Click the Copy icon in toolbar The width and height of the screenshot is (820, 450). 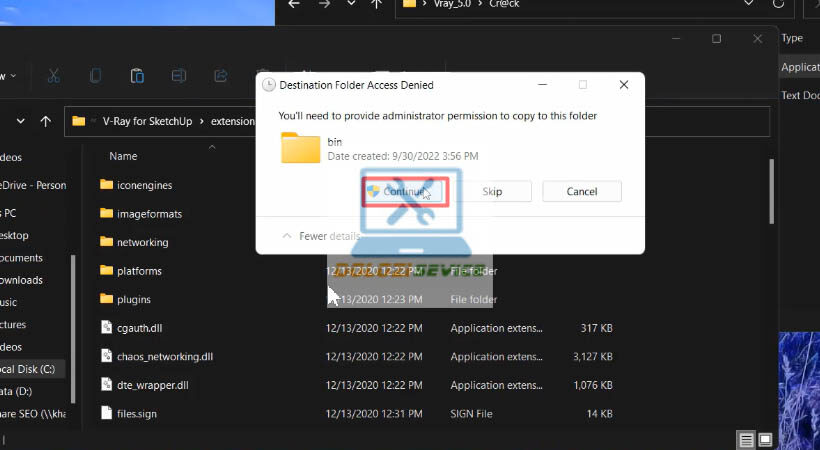pyautogui.click(x=95, y=76)
